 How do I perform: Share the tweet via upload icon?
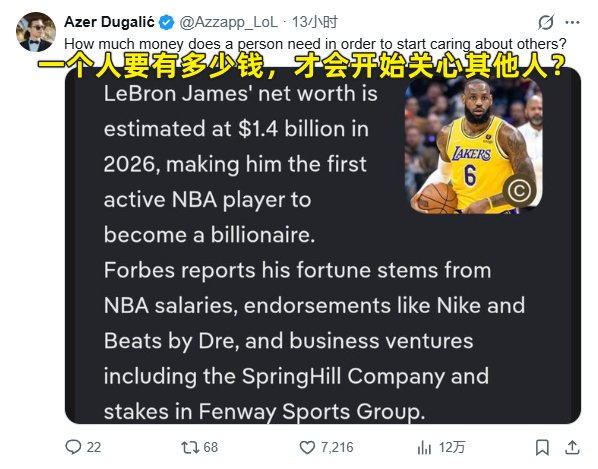572,447
